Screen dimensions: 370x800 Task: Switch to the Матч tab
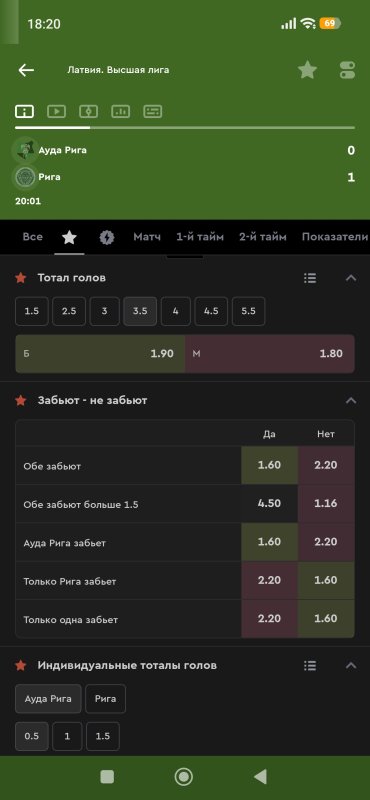147,237
